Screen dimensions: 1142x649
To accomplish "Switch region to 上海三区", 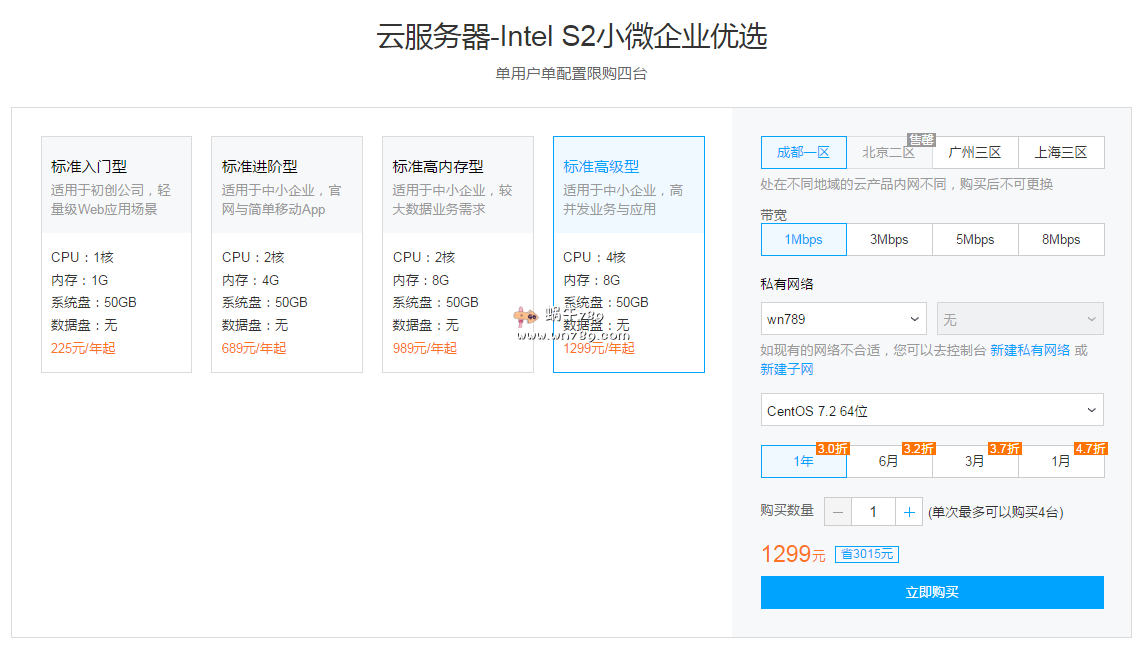I will tap(1061, 152).
